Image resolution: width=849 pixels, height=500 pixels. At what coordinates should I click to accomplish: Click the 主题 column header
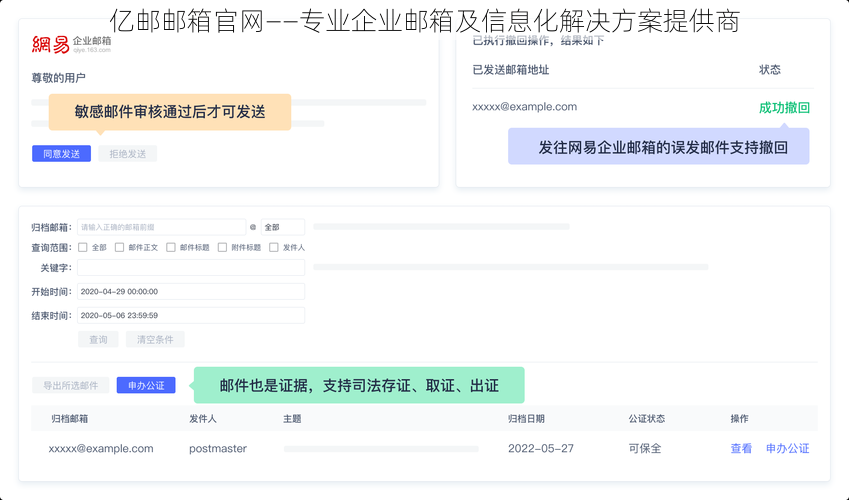(x=292, y=419)
